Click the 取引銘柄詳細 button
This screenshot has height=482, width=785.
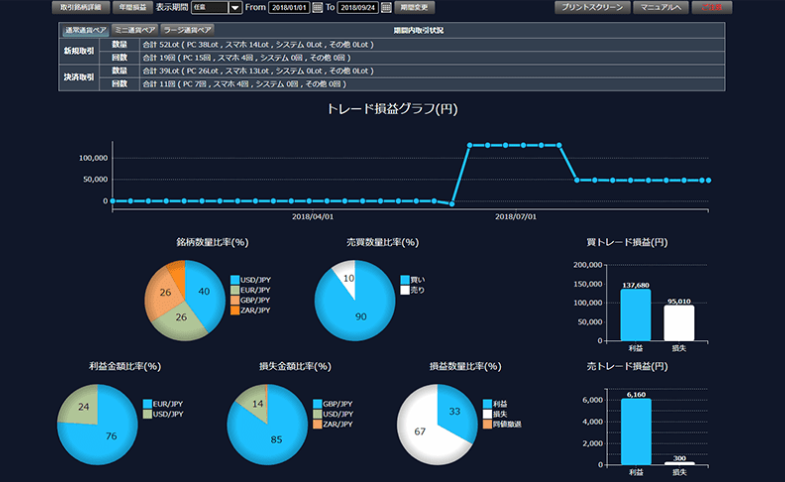(x=81, y=8)
